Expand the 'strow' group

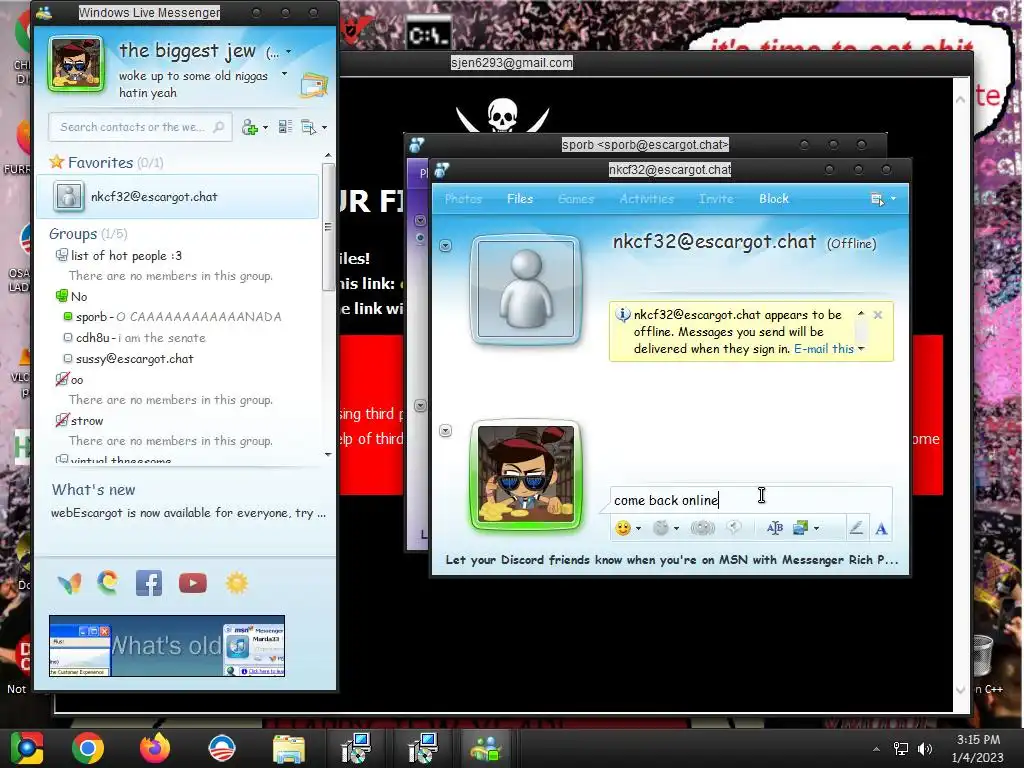click(62, 420)
